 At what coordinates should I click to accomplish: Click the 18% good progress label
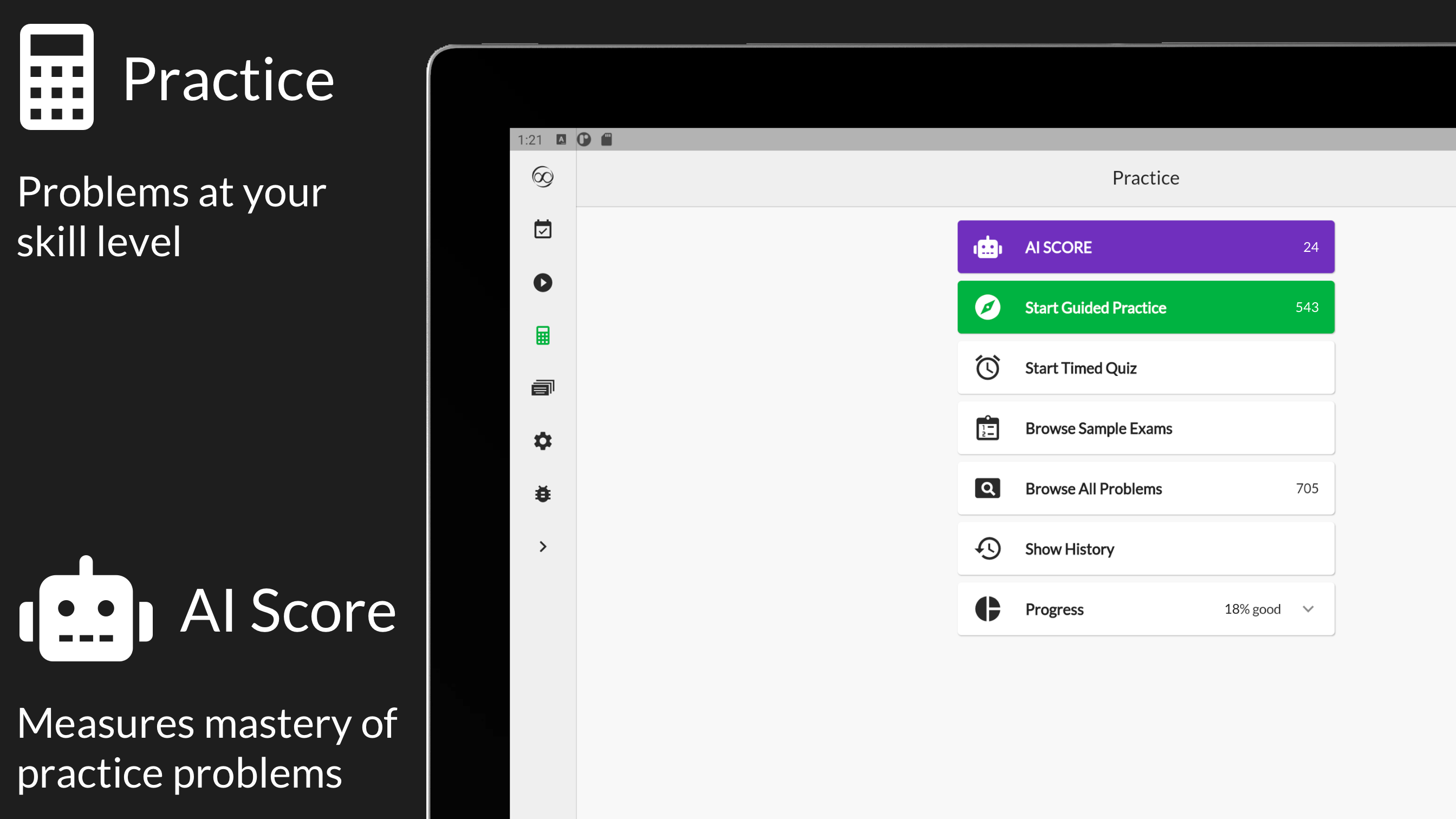(1252, 609)
